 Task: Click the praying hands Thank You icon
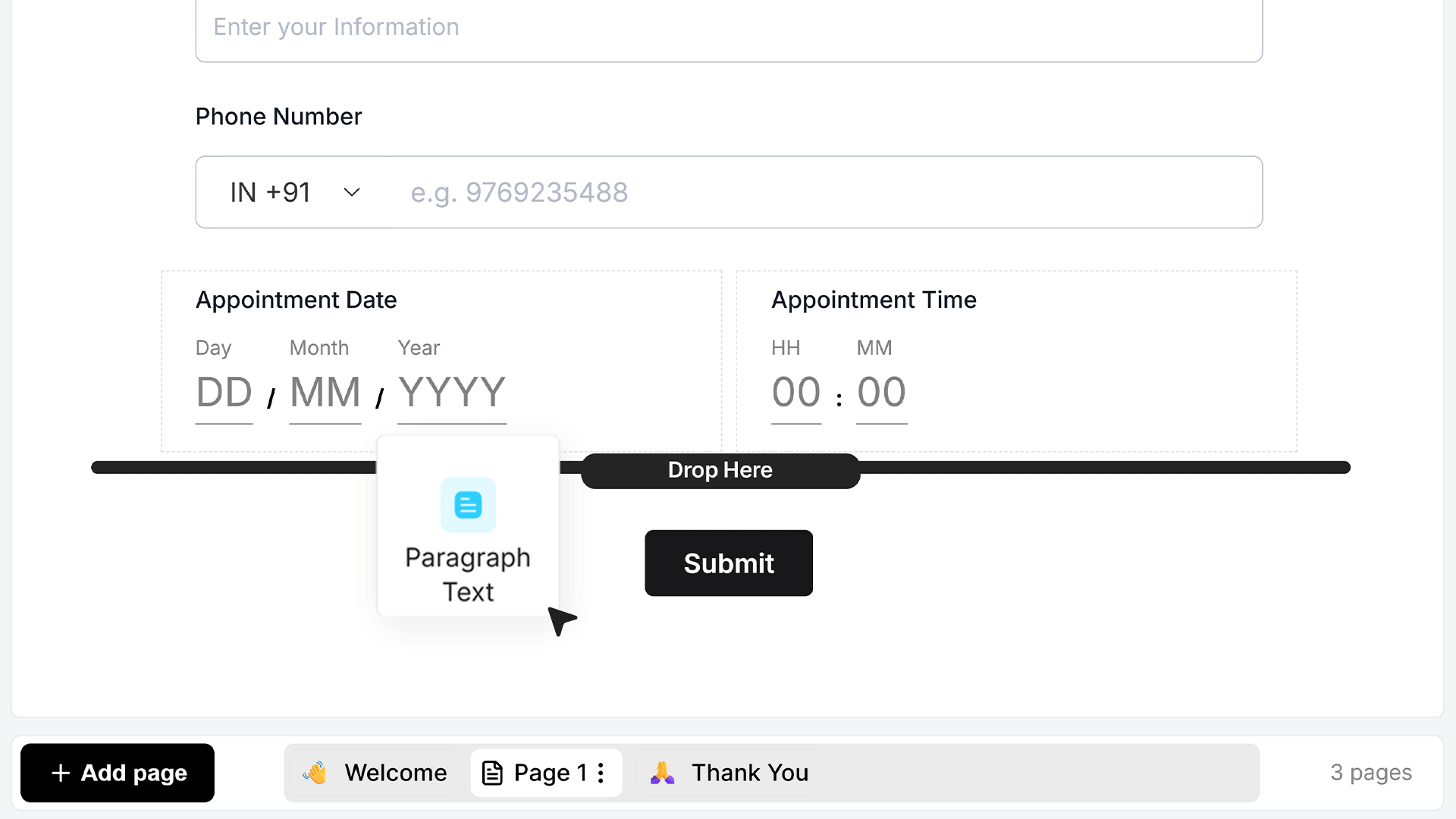coord(662,773)
